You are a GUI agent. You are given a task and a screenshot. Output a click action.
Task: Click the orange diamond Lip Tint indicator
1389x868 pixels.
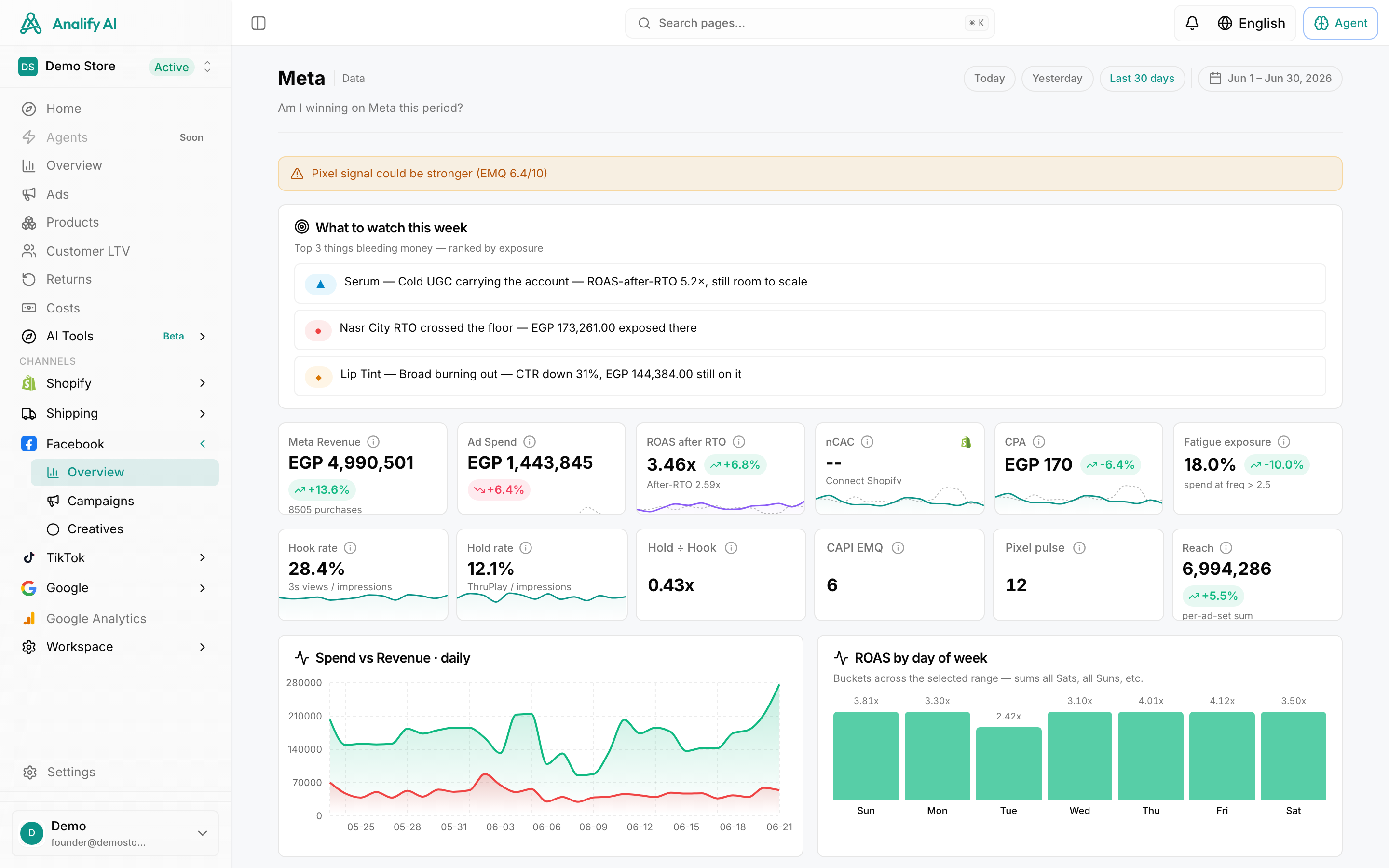[318, 377]
